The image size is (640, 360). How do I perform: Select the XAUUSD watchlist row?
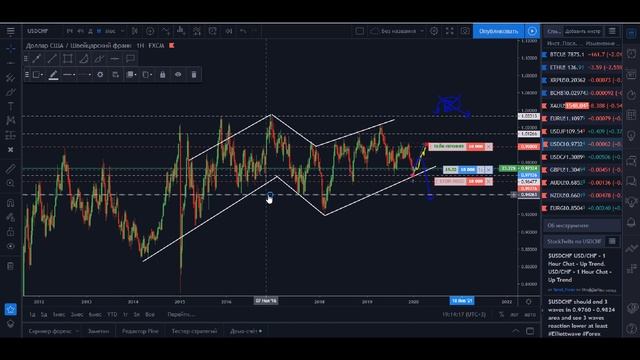[582, 106]
